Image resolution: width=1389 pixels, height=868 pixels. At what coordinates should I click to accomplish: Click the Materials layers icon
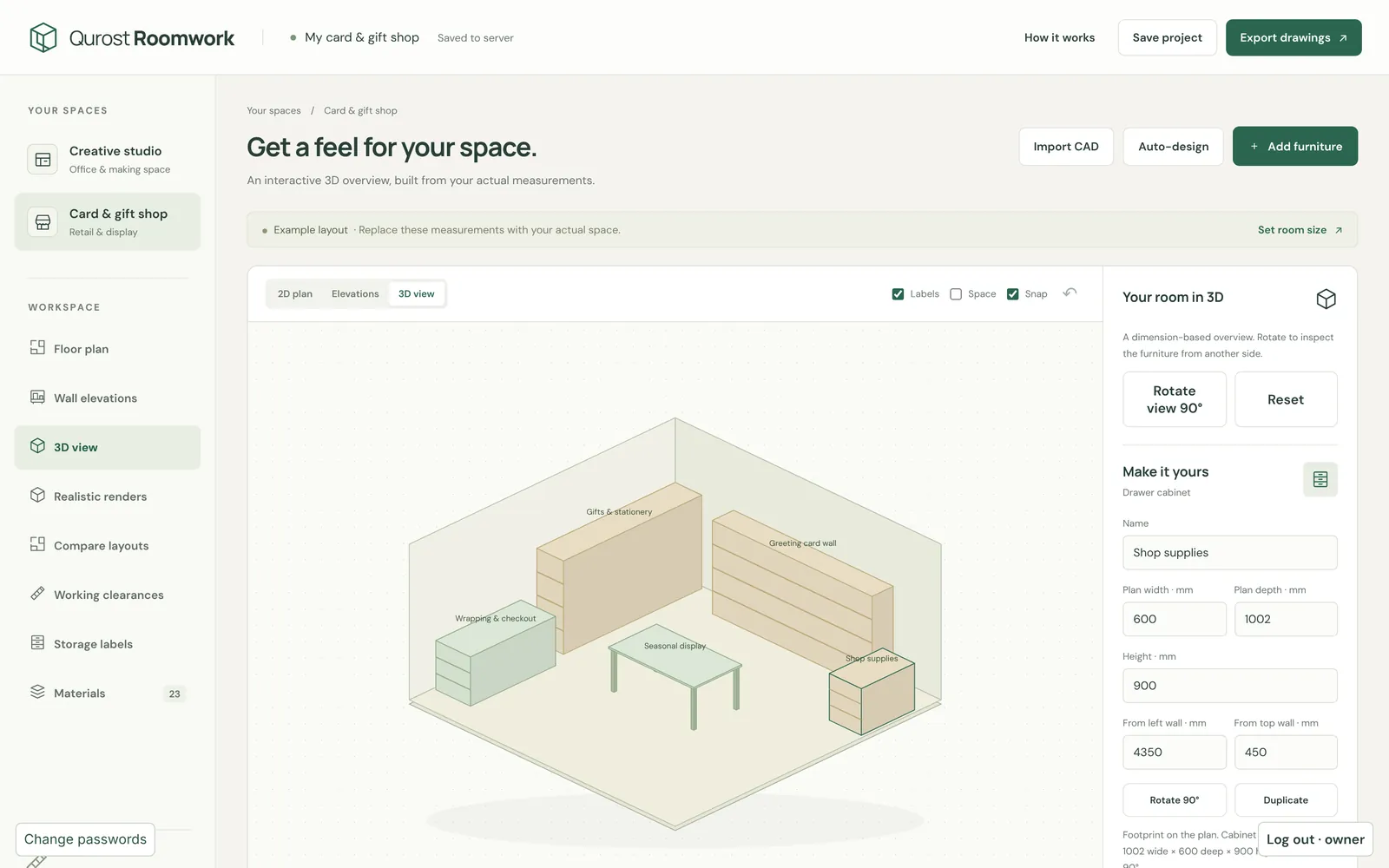[x=37, y=692]
